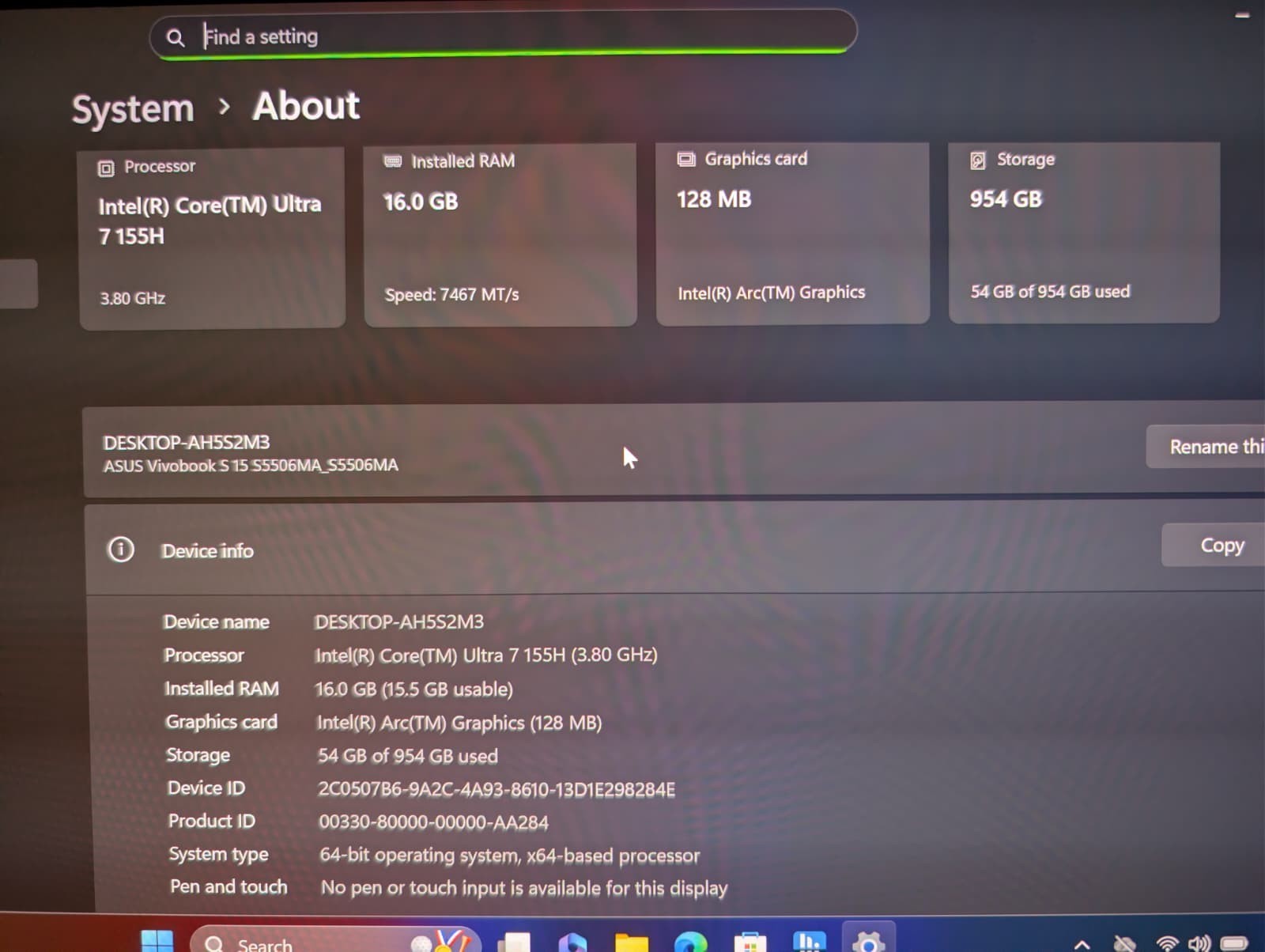Click the 'System type' row label
The height and width of the screenshot is (952, 1265).
point(218,854)
